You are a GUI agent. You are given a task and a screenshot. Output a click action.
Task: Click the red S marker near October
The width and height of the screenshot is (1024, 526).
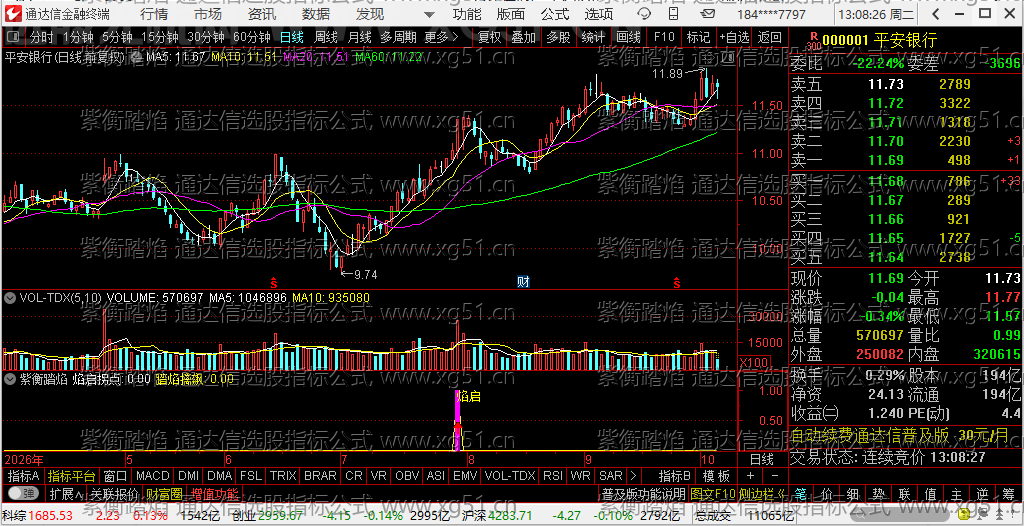click(x=677, y=282)
